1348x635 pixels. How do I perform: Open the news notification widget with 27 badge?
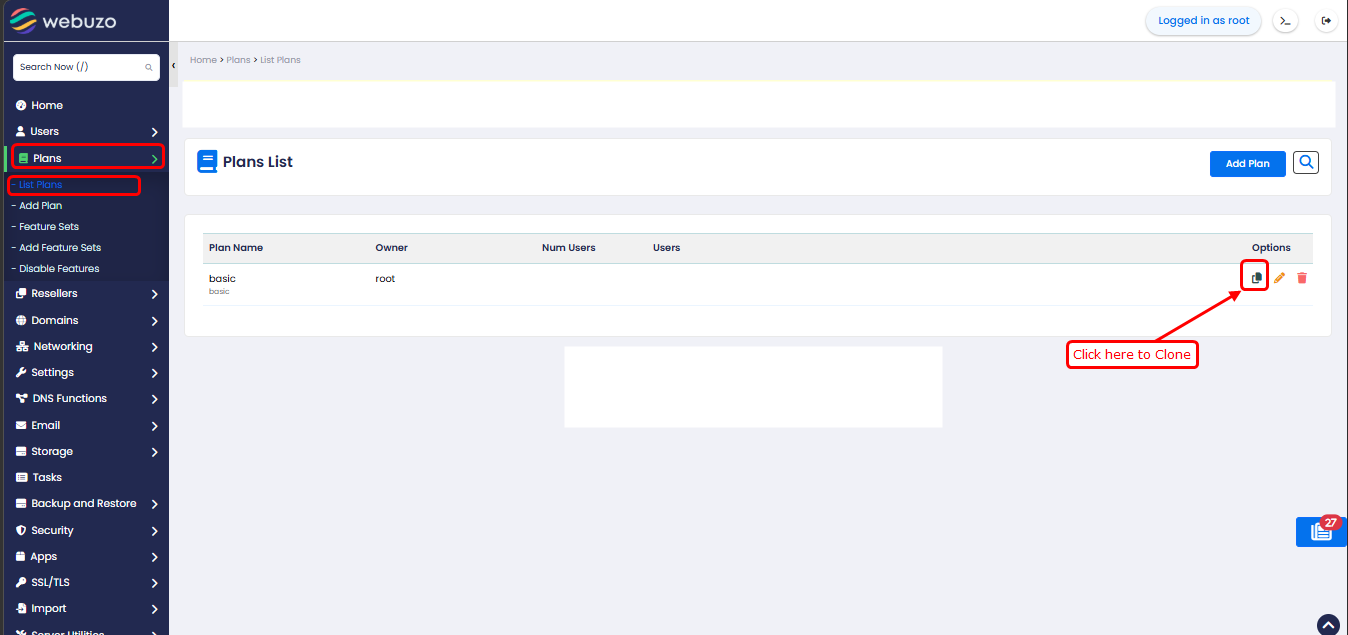1321,532
